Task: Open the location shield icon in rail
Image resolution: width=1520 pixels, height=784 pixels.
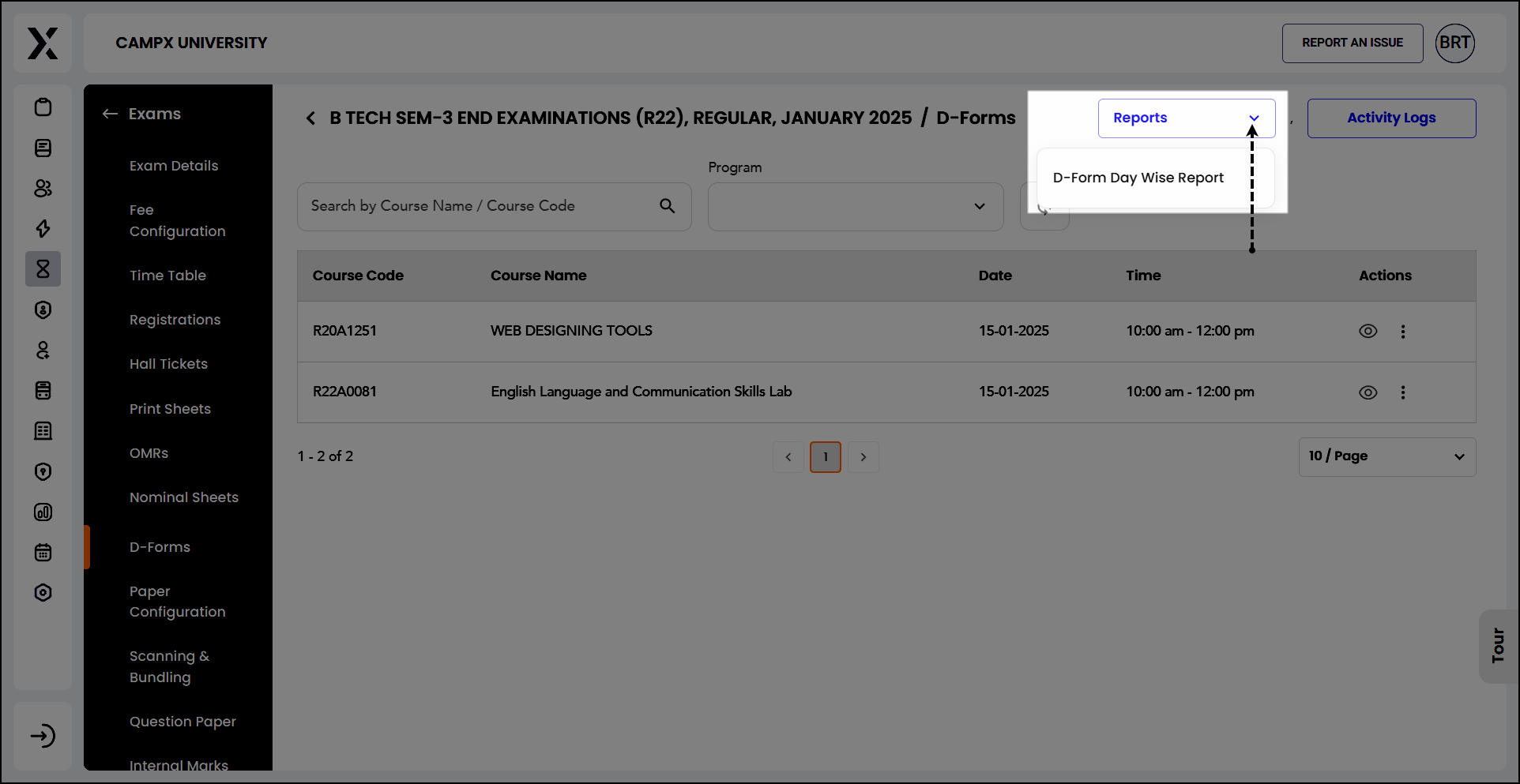Action: point(43,471)
